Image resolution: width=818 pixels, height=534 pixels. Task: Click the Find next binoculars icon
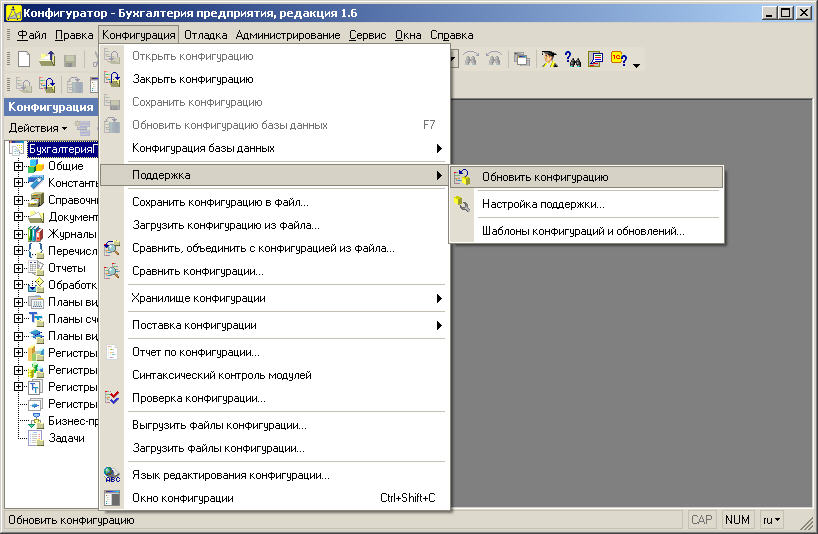point(471,59)
